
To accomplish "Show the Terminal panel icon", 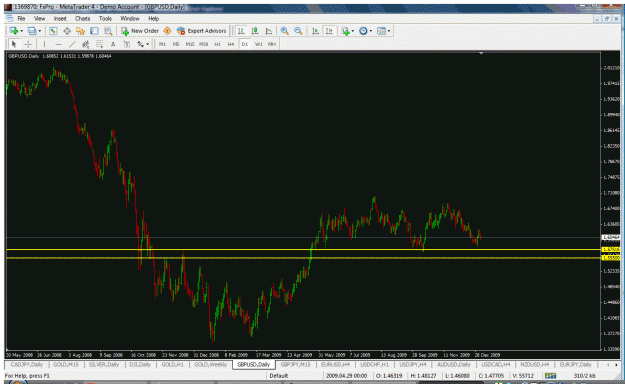I will pyautogui.click(x=94, y=31).
